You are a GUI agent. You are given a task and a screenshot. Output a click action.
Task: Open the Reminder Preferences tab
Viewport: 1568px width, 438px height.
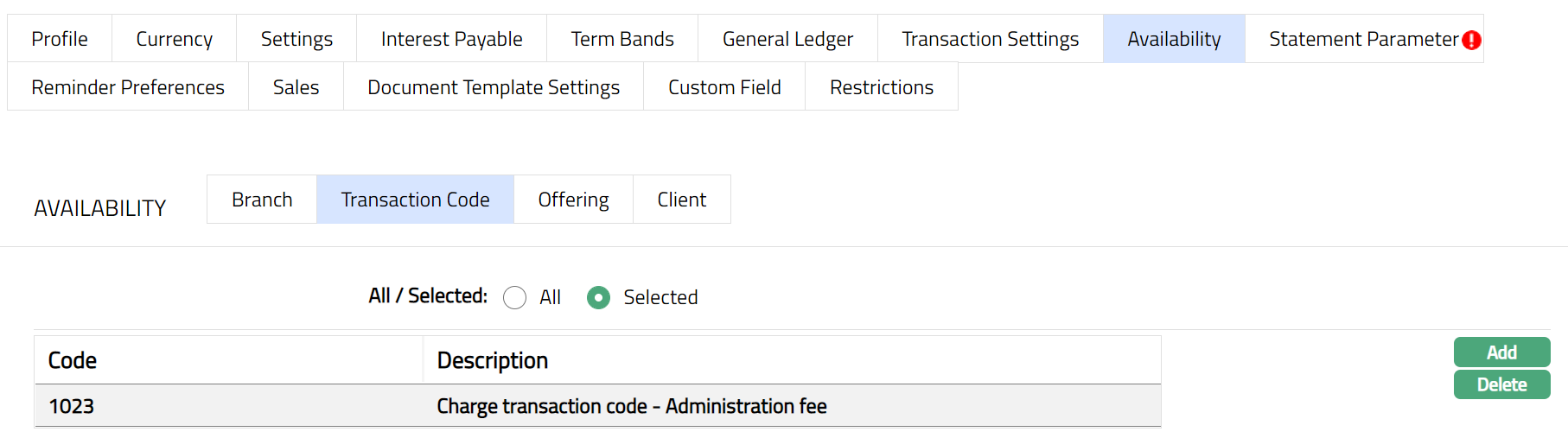pos(128,87)
